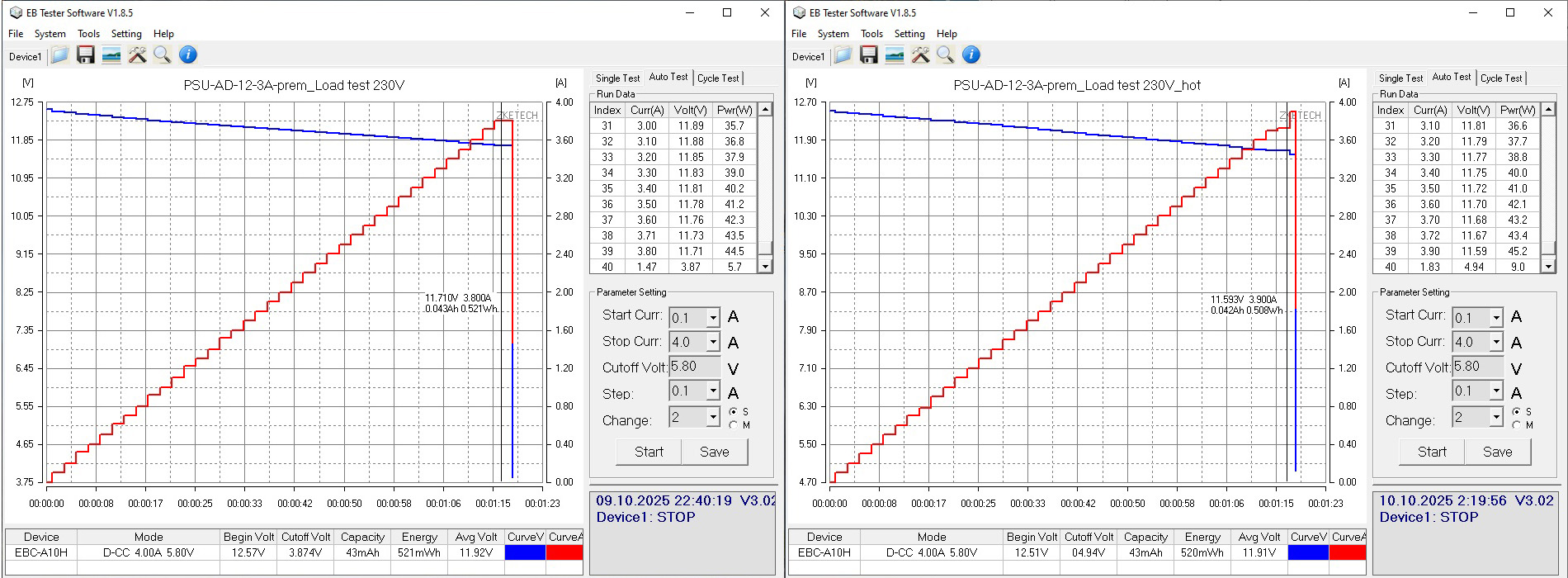Click the Cutoff Volt field in the right window
The width and height of the screenshot is (1568, 578).
click(1477, 367)
